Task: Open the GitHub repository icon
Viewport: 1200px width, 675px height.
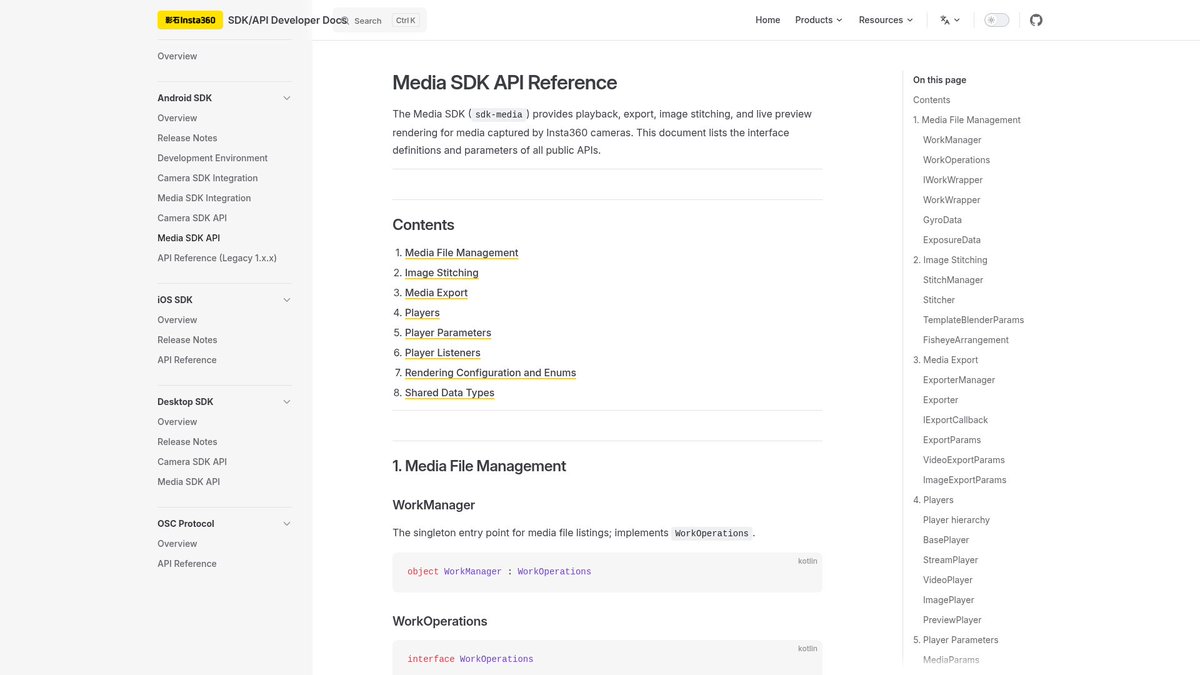Action: coord(1036,20)
